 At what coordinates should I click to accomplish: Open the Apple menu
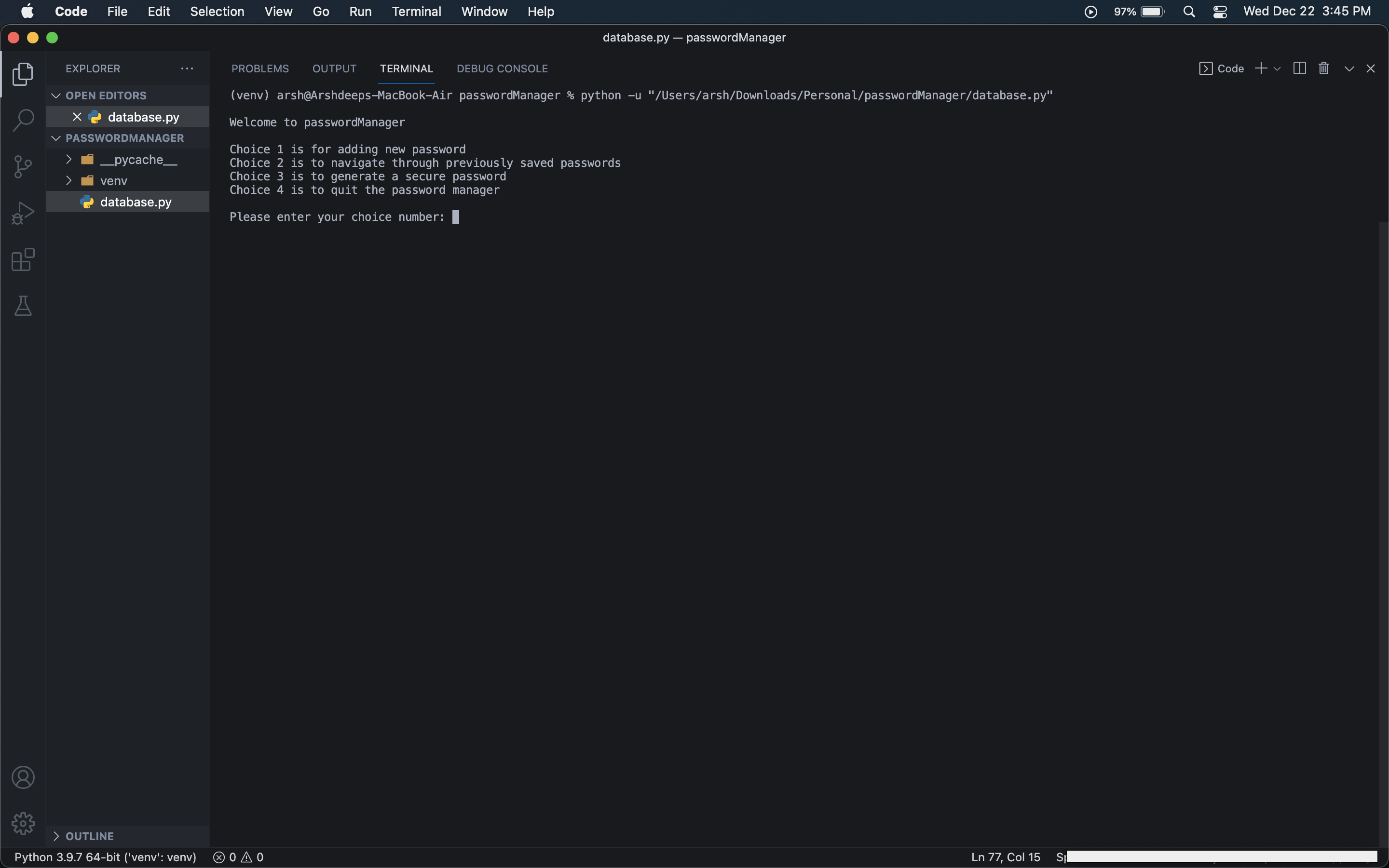(27, 12)
